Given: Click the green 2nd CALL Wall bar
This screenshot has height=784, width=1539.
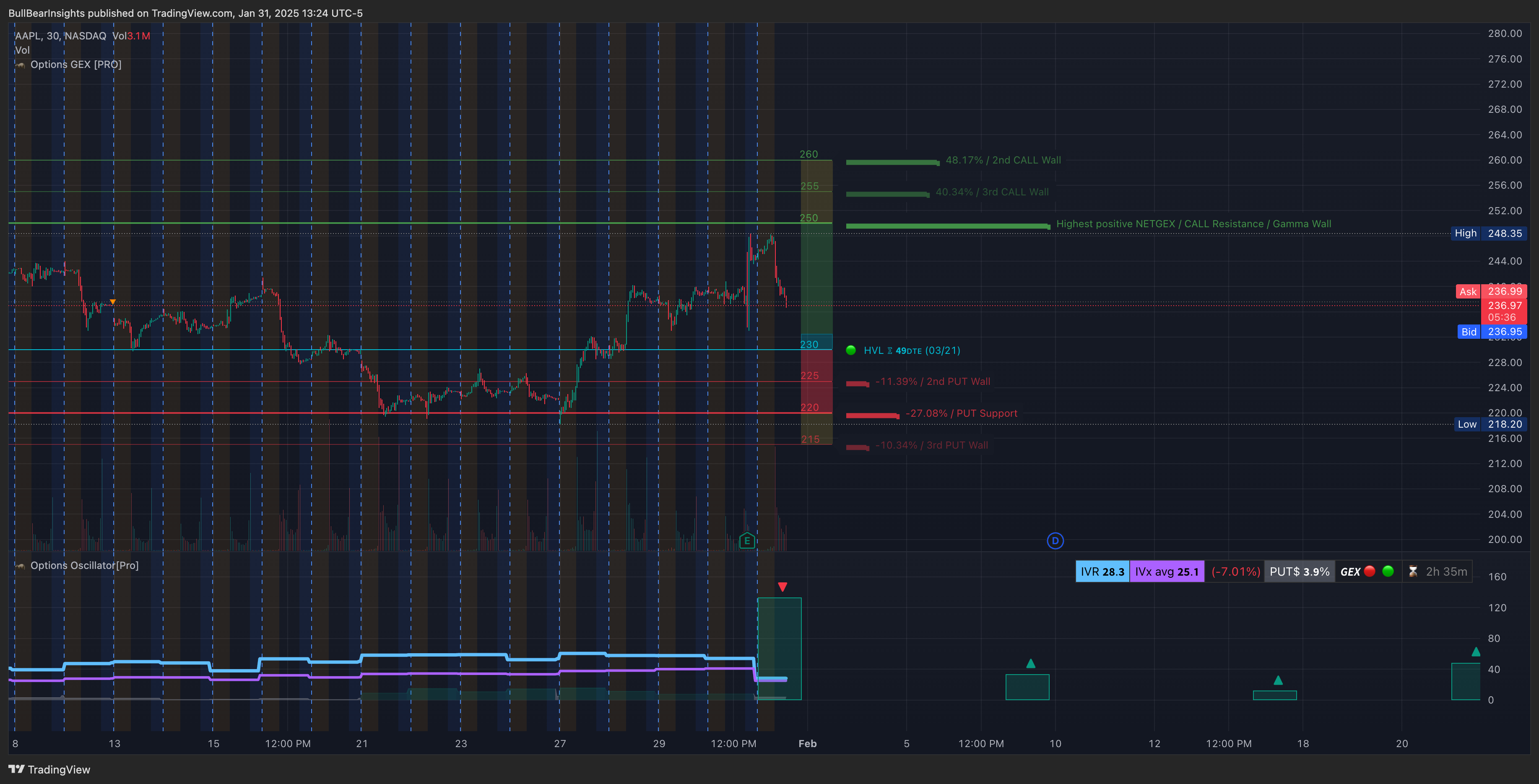Looking at the screenshot, I should [892, 162].
